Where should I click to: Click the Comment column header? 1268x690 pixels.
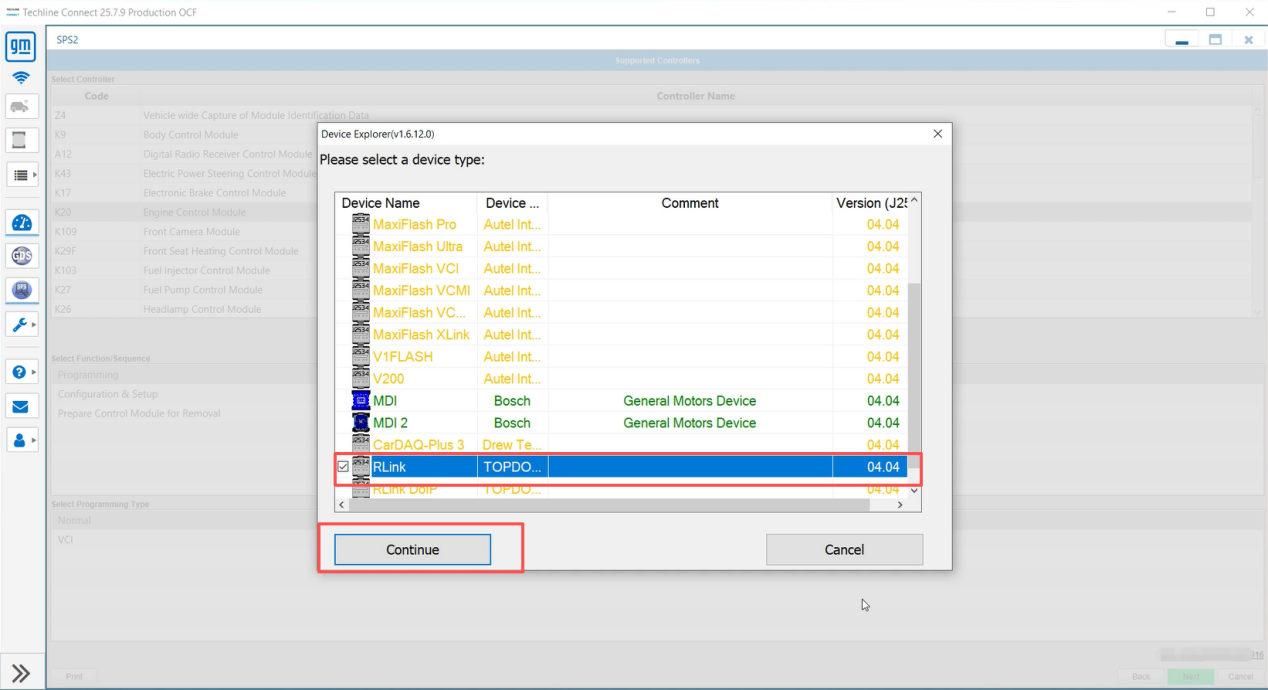[x=689, y=203]
